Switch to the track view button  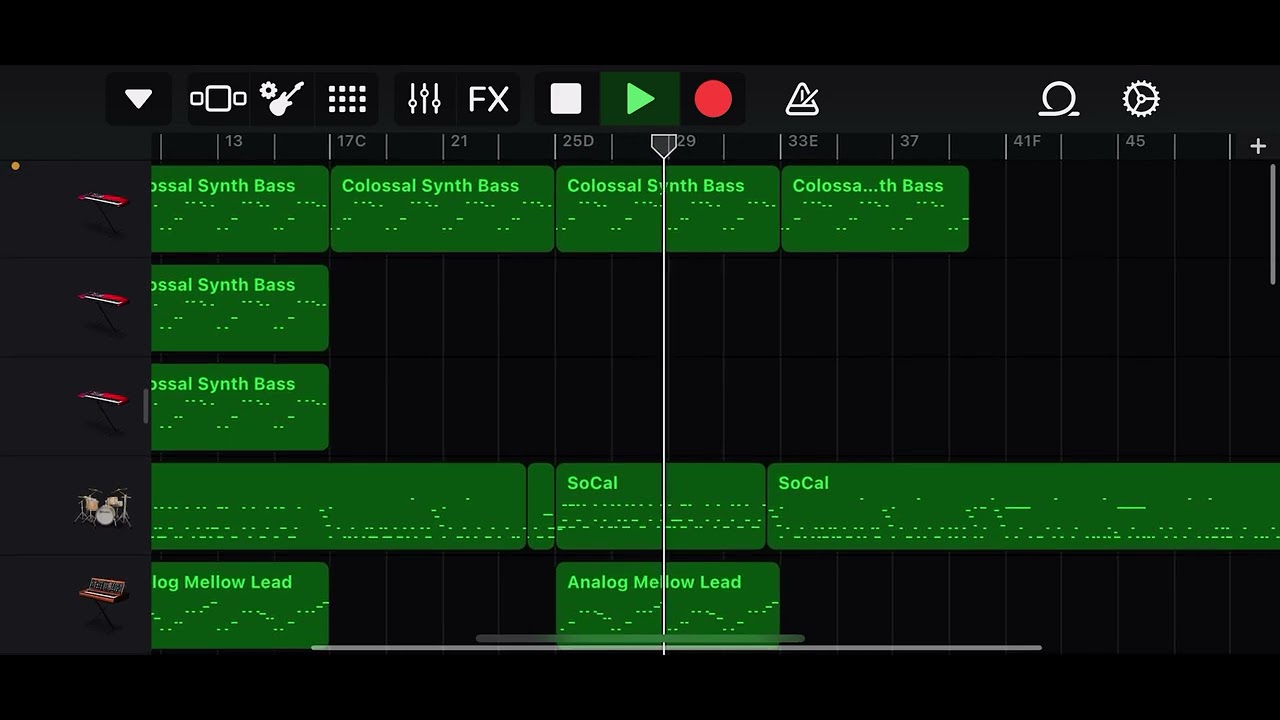(x=218, y=99)
